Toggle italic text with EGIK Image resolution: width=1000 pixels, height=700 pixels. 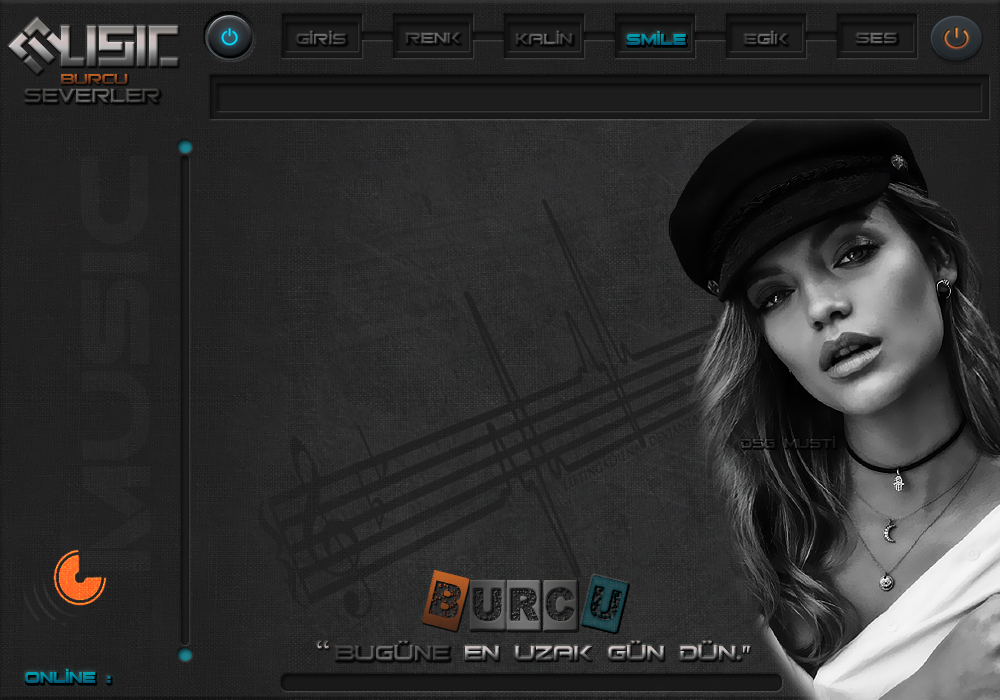coord(766,38)
